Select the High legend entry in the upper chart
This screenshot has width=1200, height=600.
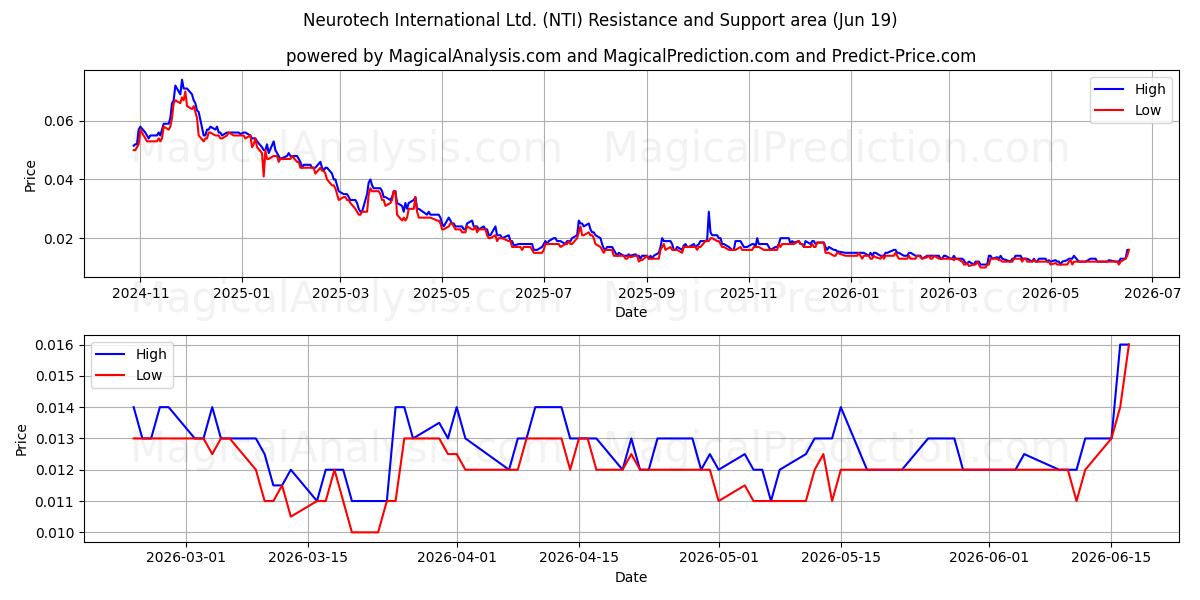tap(1131, 90)
